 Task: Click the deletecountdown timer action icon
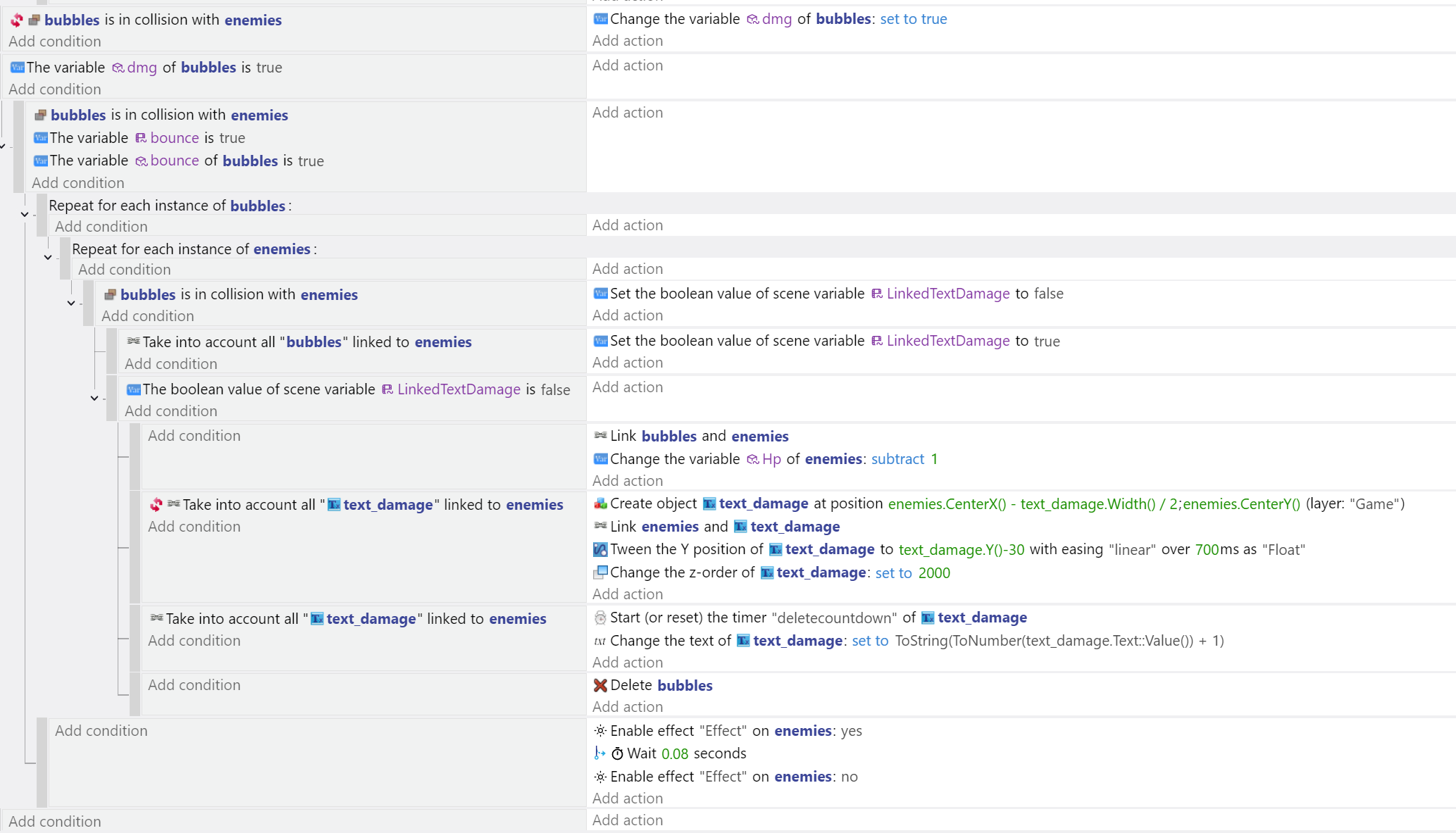click(600, 618)
